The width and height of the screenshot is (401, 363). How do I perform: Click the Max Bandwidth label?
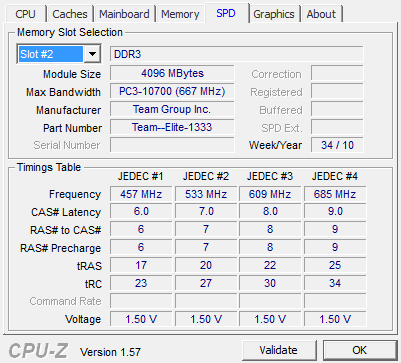point(63,92)
